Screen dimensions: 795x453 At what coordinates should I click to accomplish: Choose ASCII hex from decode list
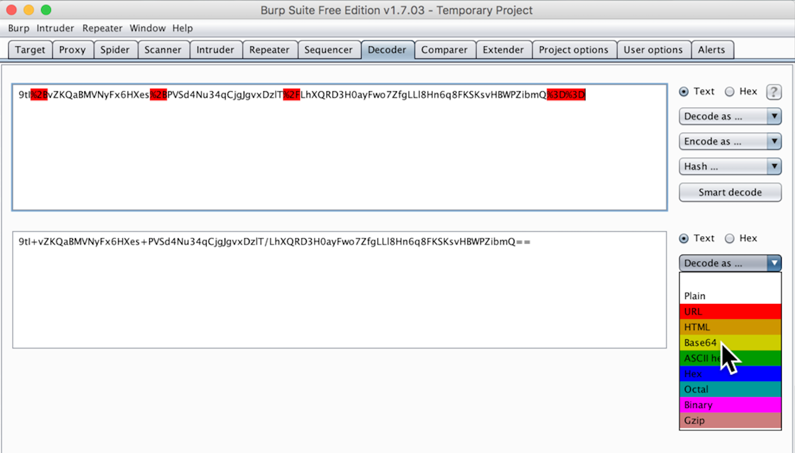tap(730, 358)
